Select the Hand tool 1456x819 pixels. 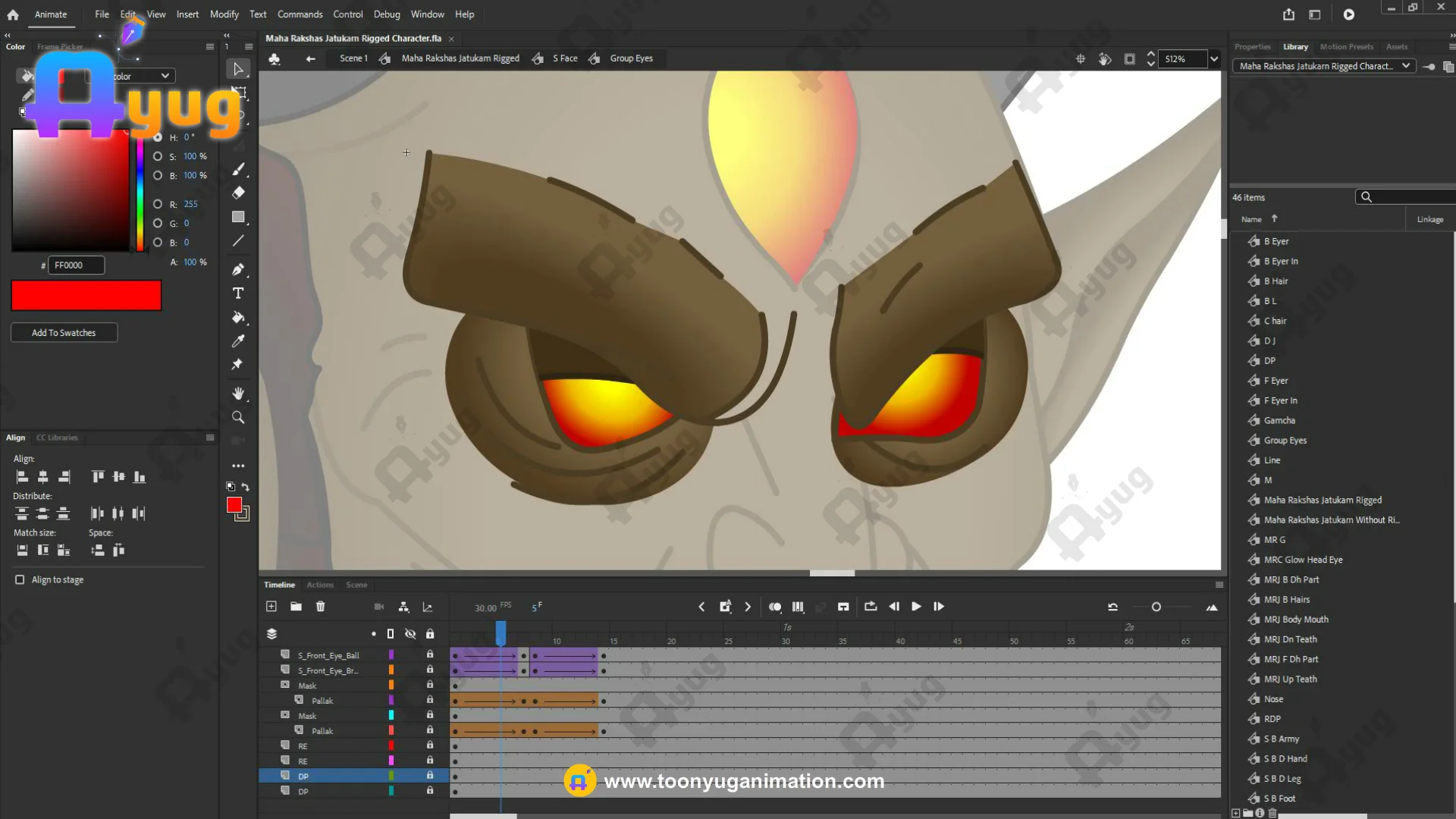coord(238,393)
